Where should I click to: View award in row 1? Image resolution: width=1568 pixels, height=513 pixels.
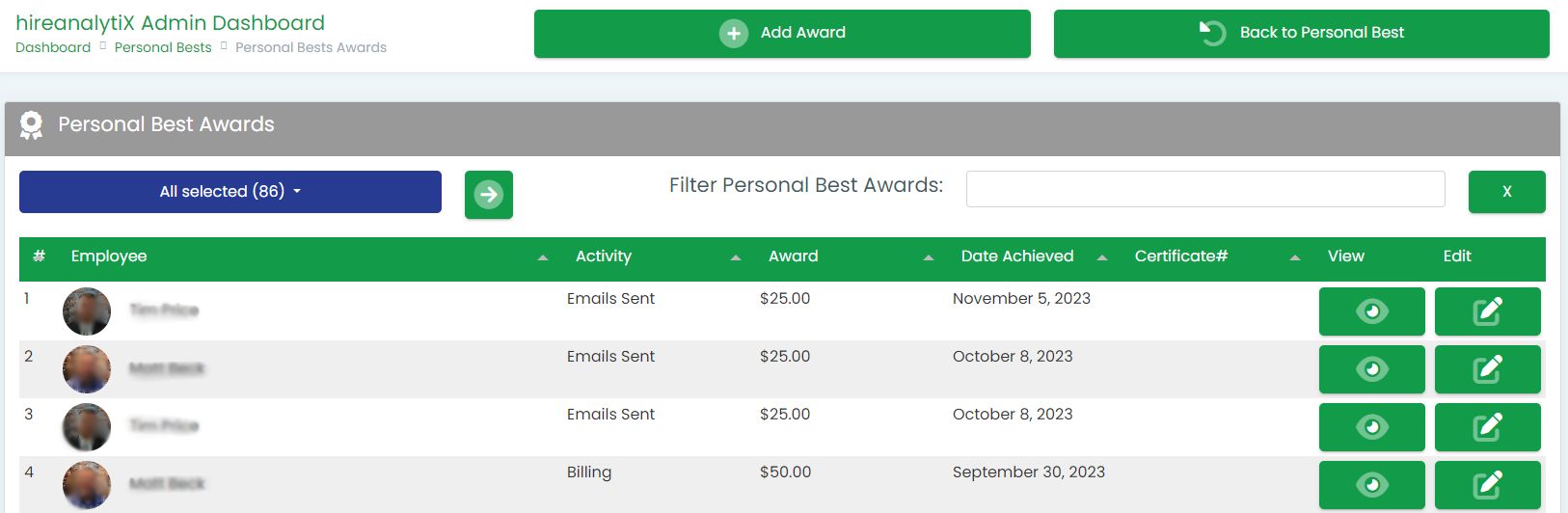tap(1371, 311)
